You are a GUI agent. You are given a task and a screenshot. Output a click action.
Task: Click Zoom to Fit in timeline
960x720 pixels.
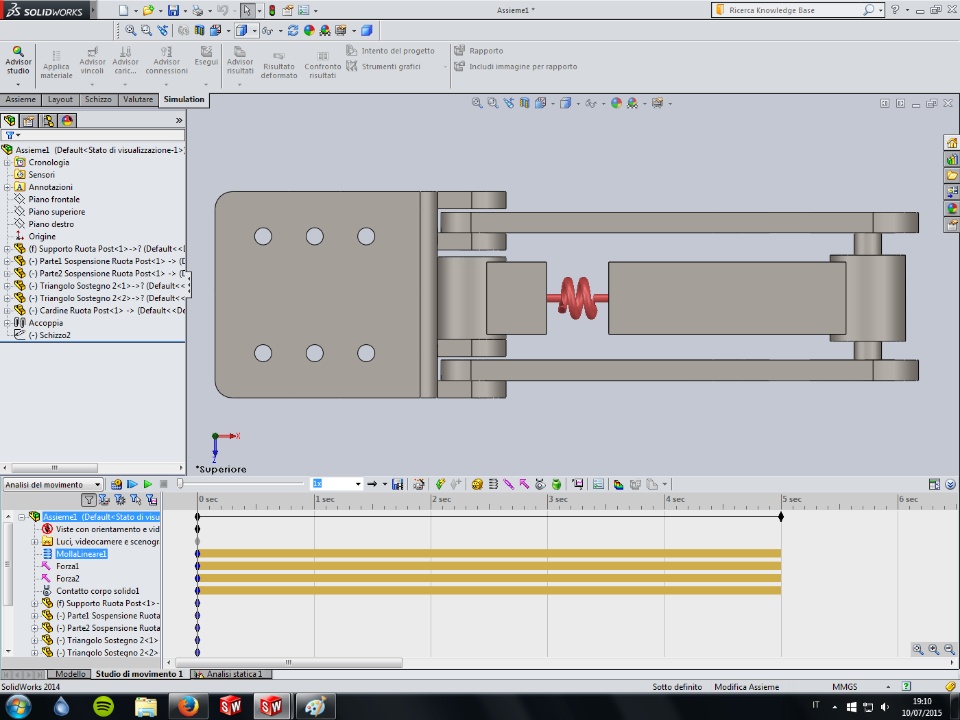(x=917, y=649)
